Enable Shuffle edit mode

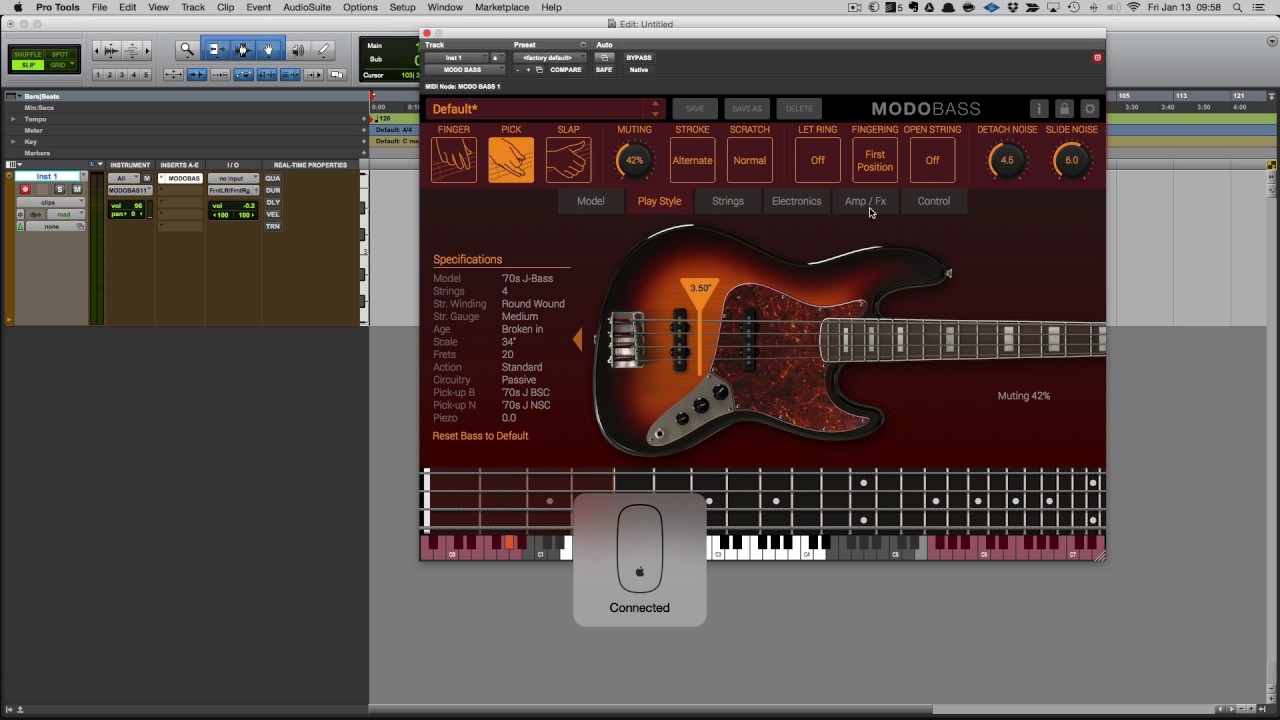pyautogui.click(x=27, y=54)
